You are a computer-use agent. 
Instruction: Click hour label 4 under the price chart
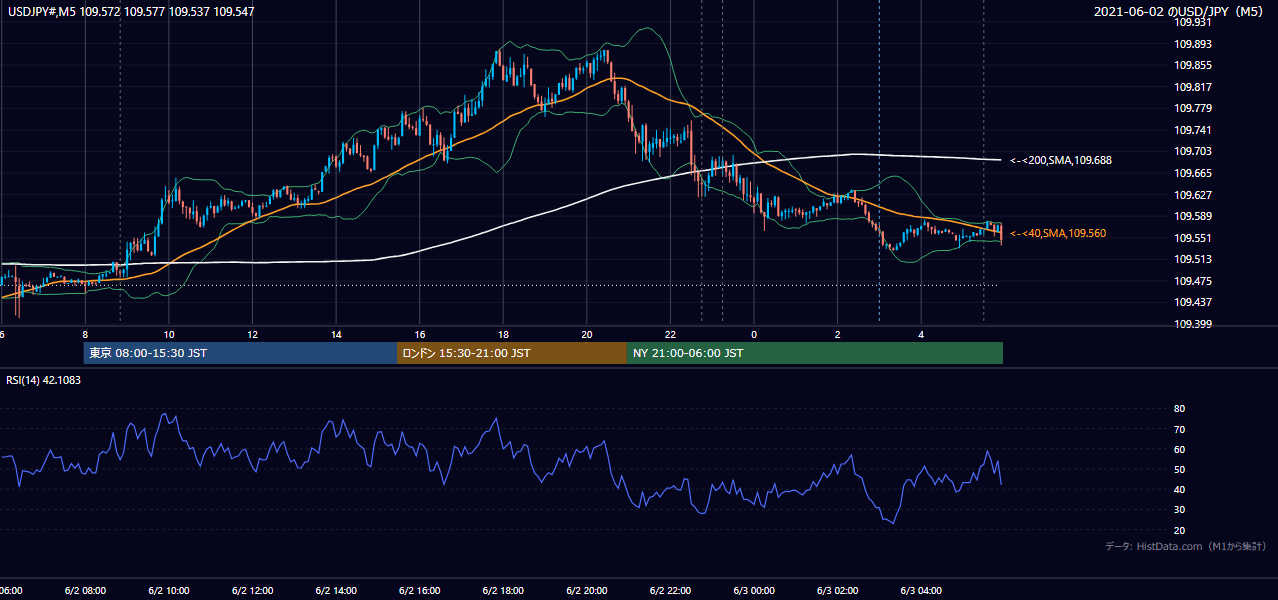pos(922,334)
